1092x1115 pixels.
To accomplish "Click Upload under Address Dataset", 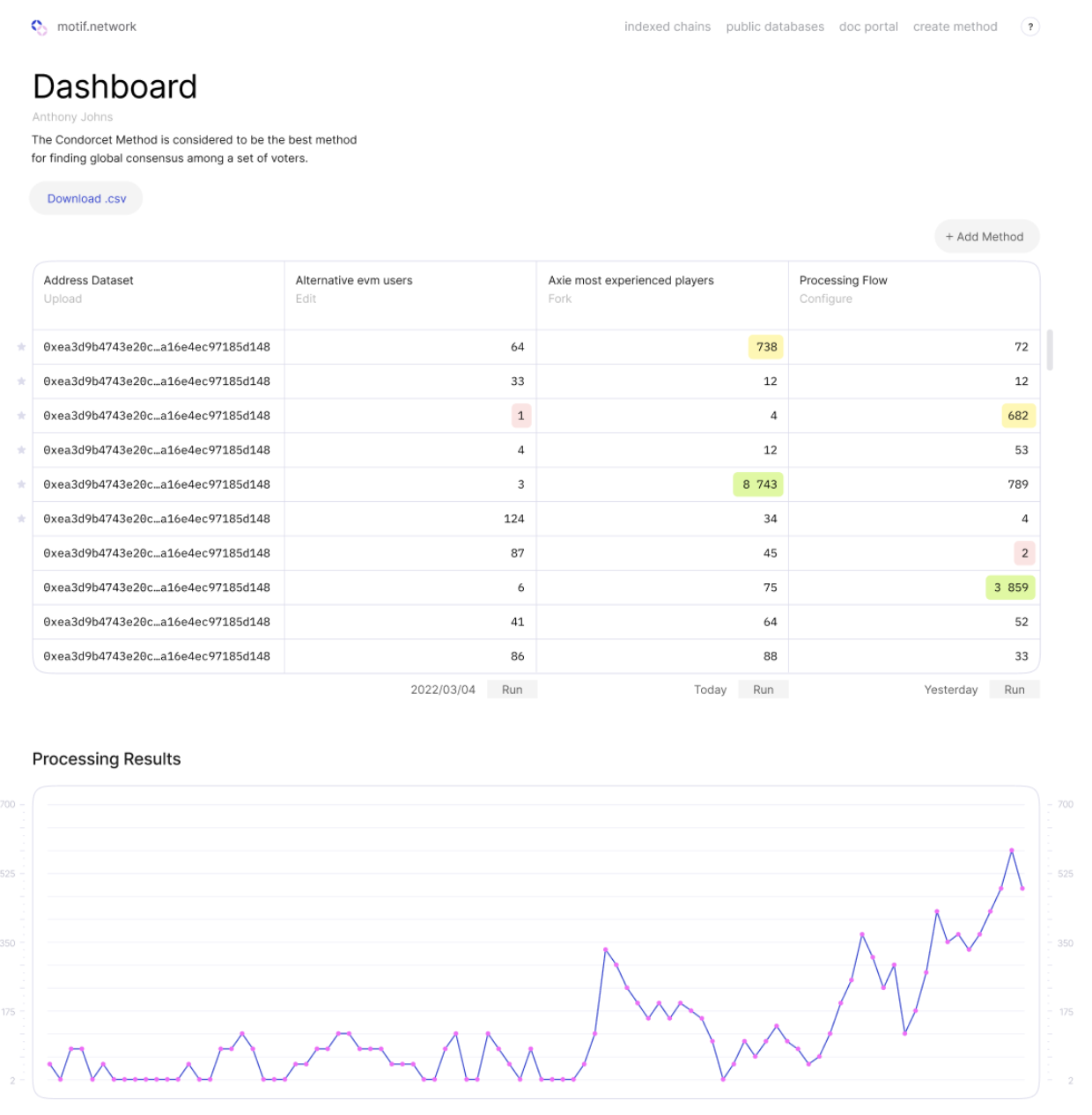I will click(63, 299).
